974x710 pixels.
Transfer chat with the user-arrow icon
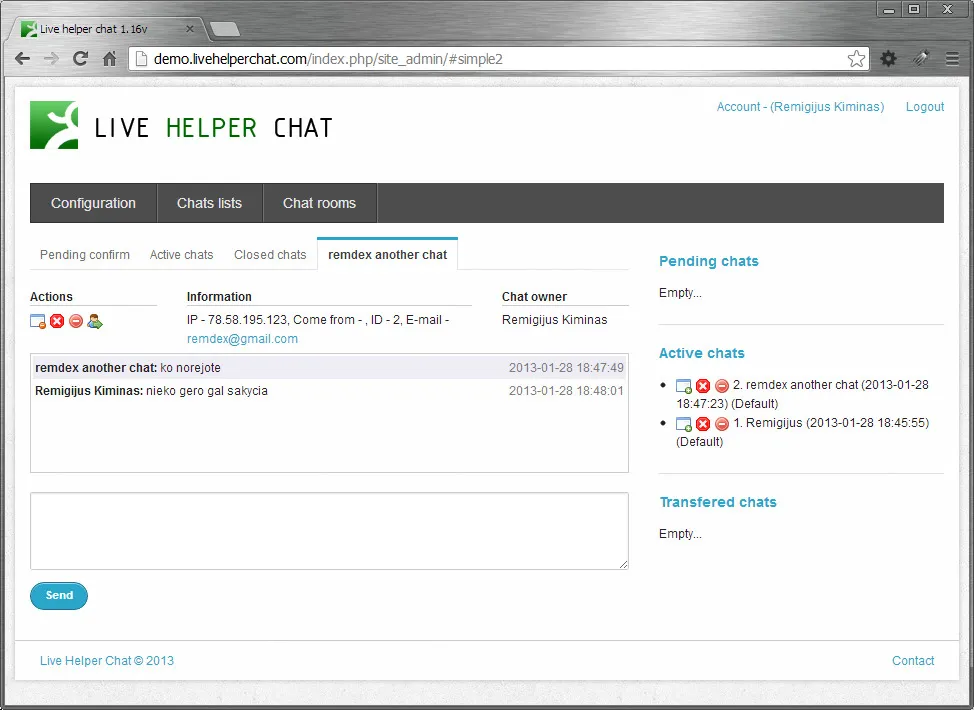[95, 321]
